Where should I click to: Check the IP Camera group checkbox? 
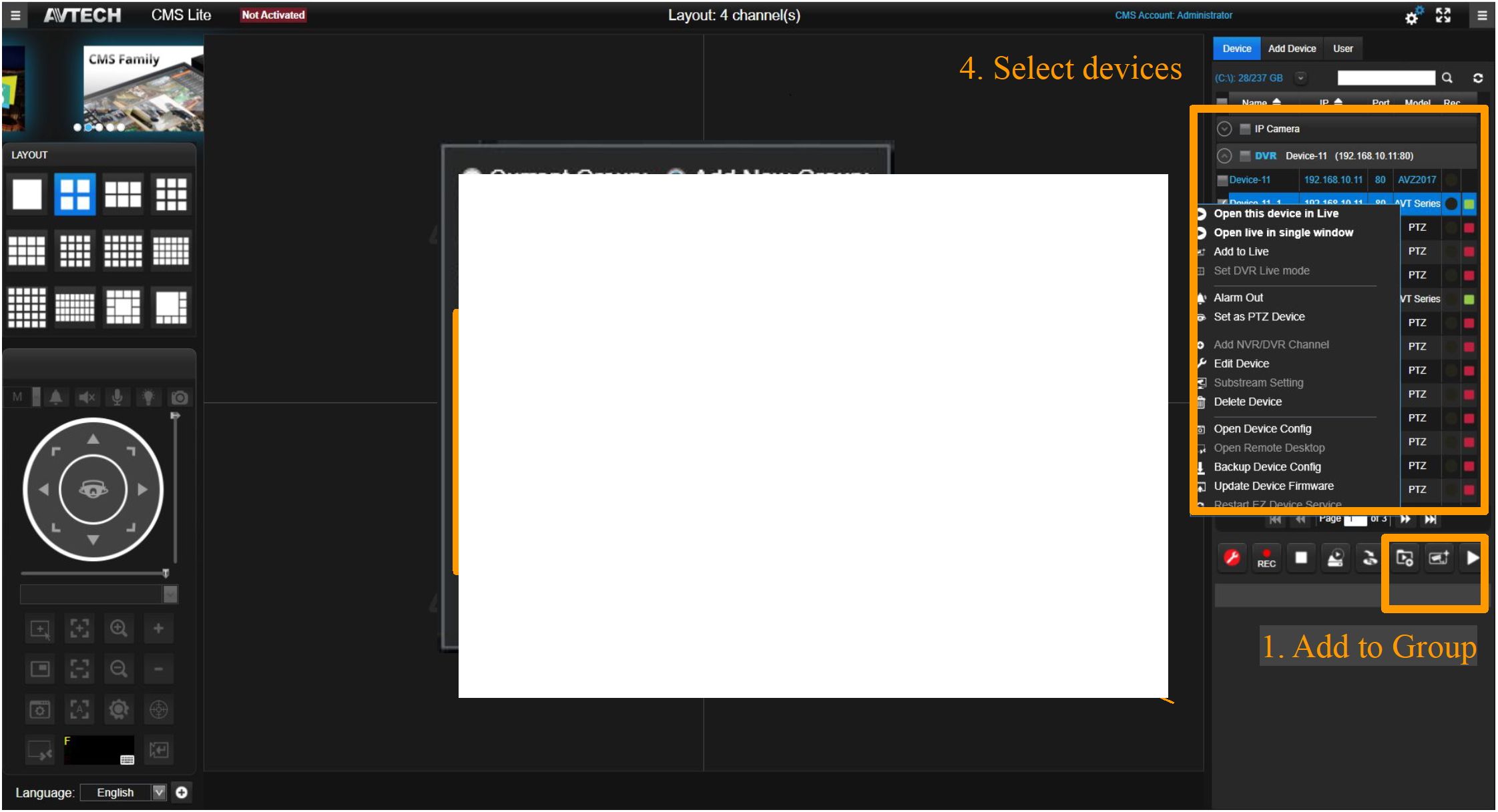tap(1245, 129)
